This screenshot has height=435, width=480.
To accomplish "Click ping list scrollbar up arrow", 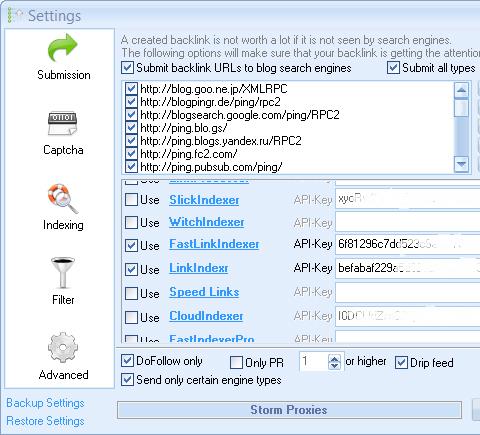I will tap(462, 90).
